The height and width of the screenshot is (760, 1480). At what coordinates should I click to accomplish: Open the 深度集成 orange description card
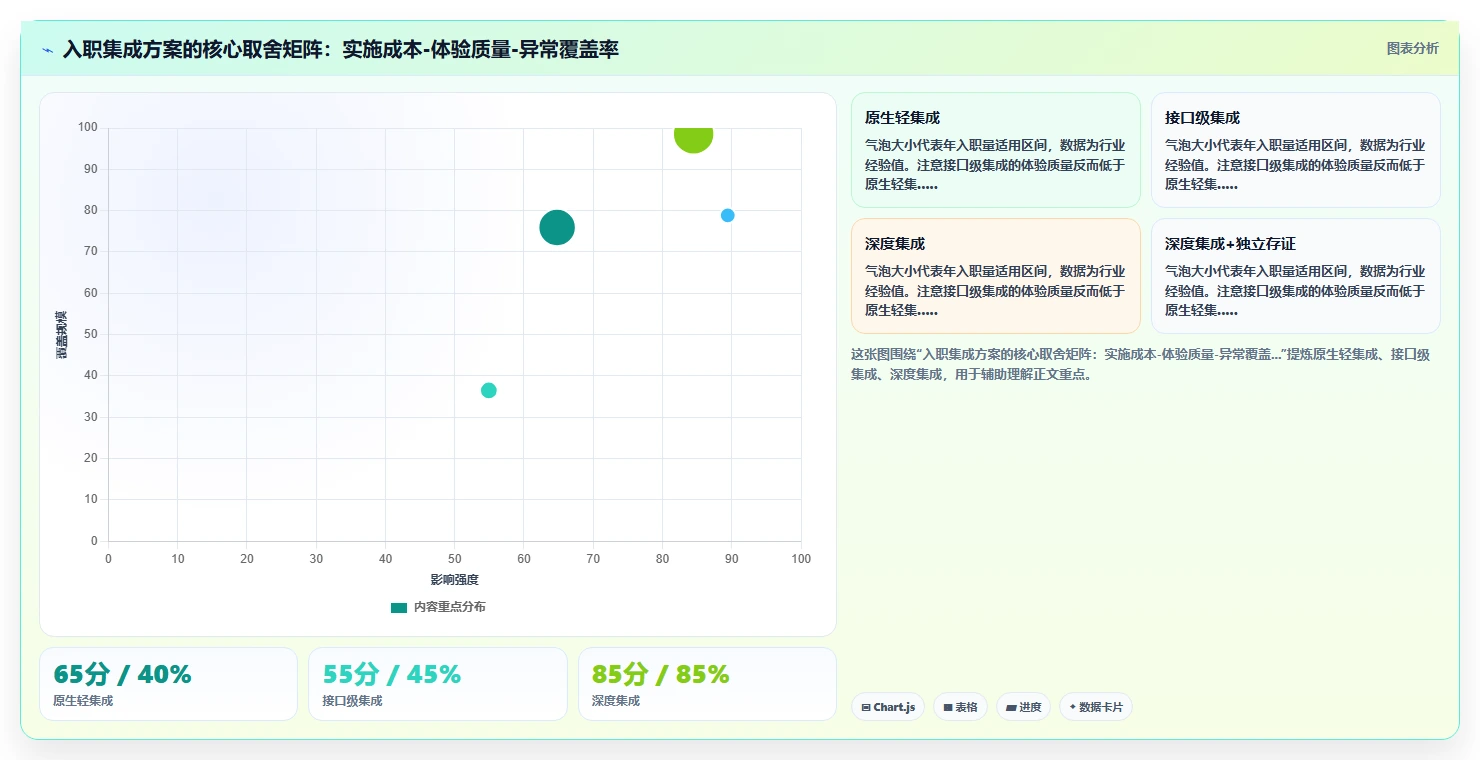click(x=996, y=276)
